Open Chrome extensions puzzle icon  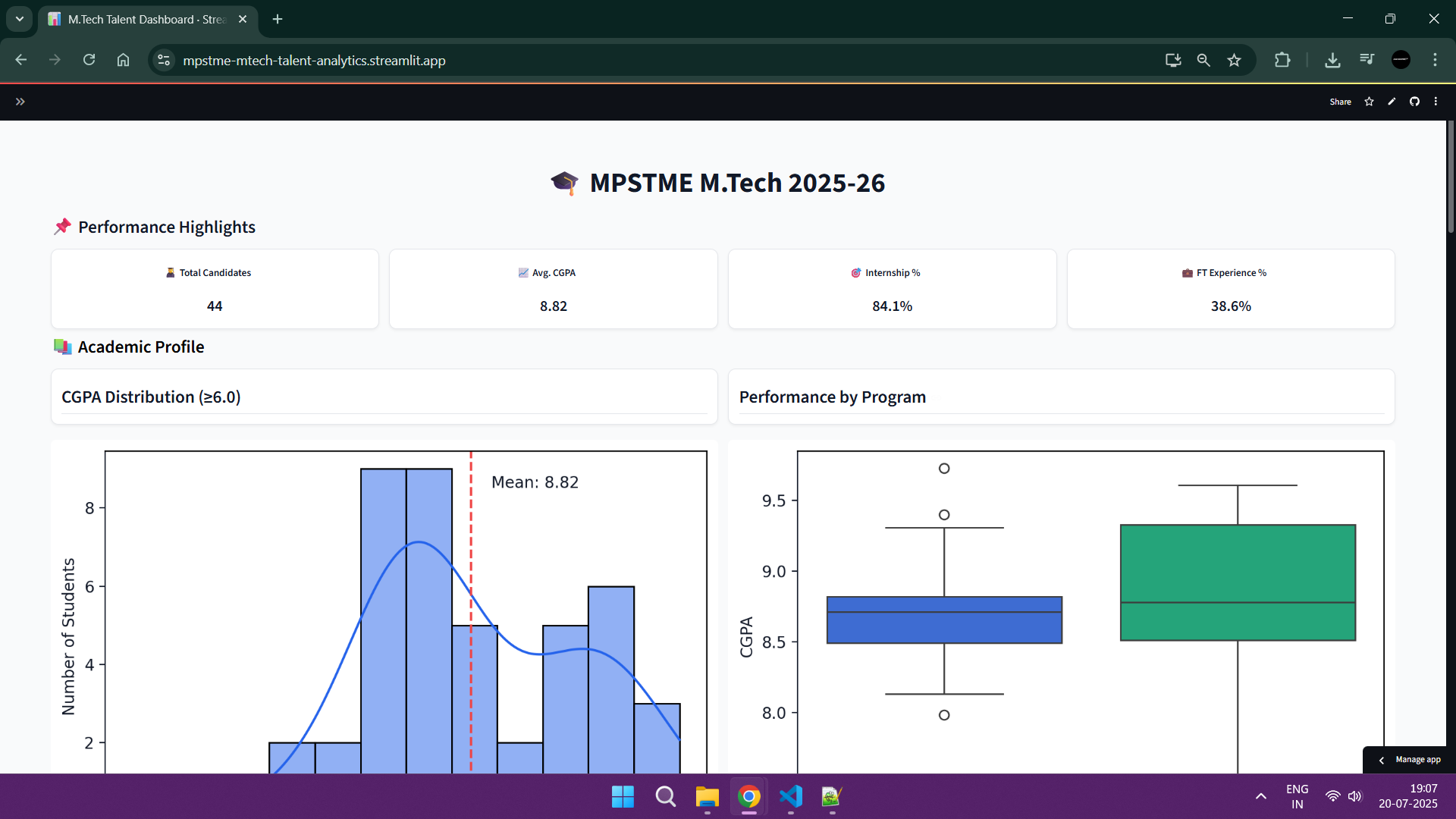coord(1282,60)
